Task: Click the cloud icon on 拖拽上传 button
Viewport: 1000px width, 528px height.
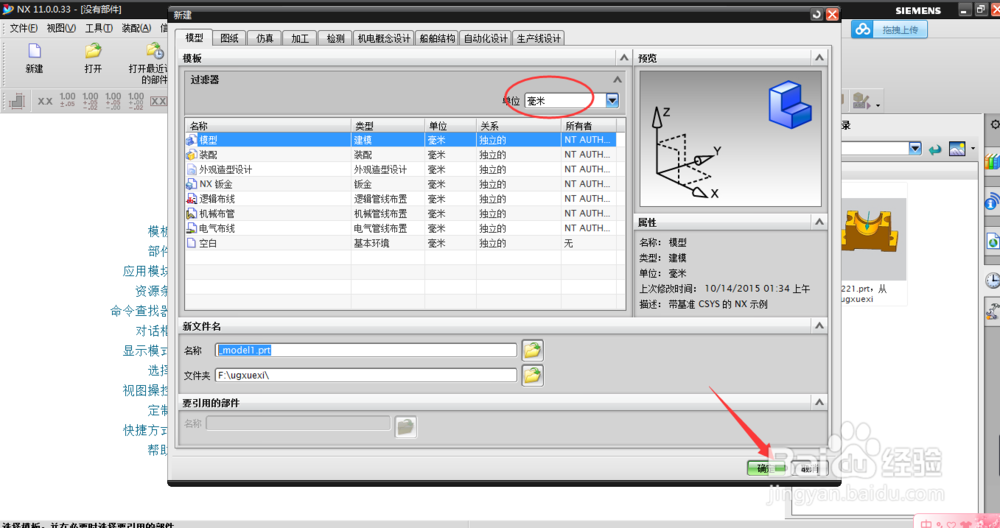Action: click(x=863, y=29)
